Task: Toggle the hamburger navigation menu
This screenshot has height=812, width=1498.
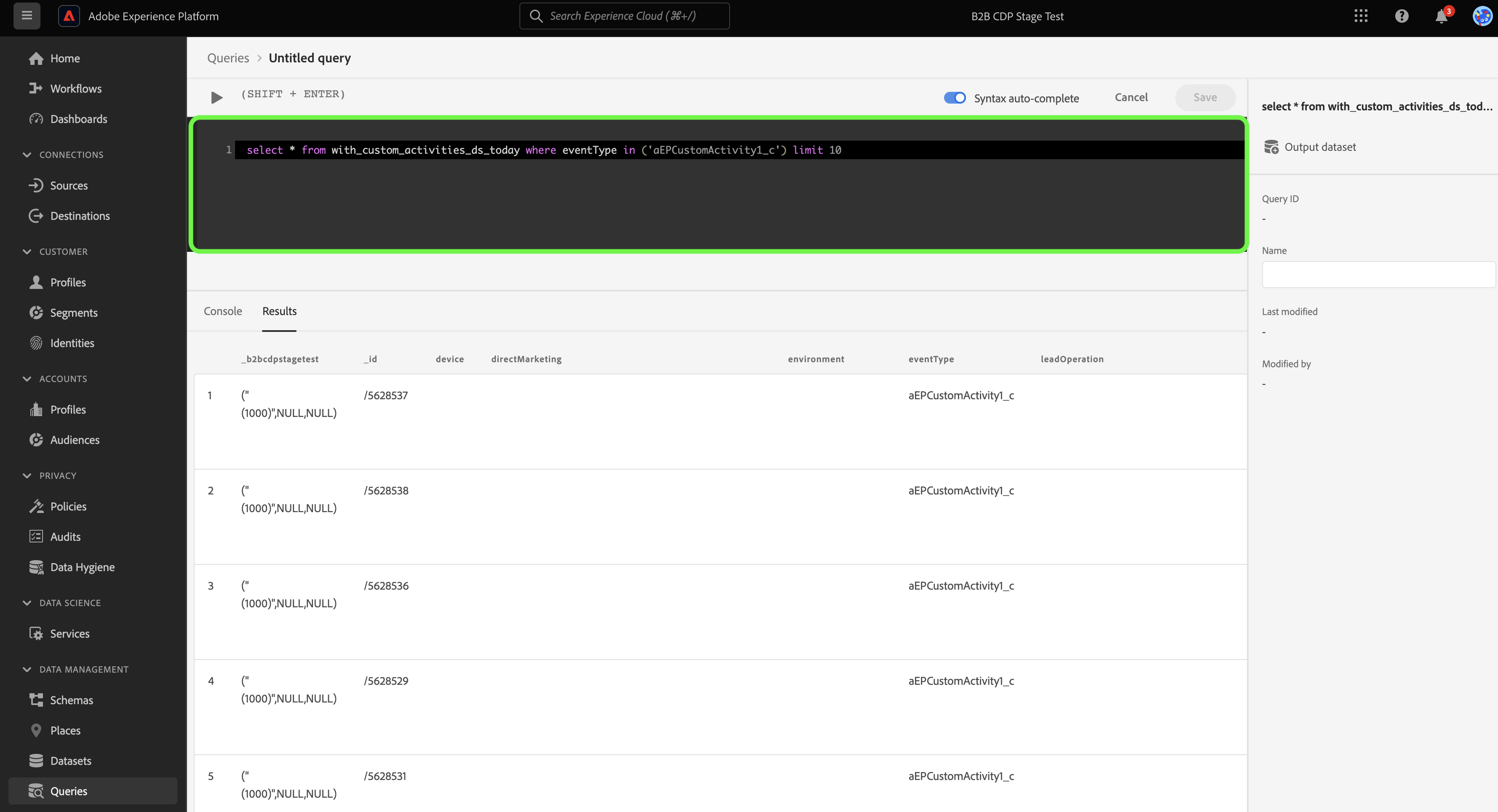Action: pos(27,16)
